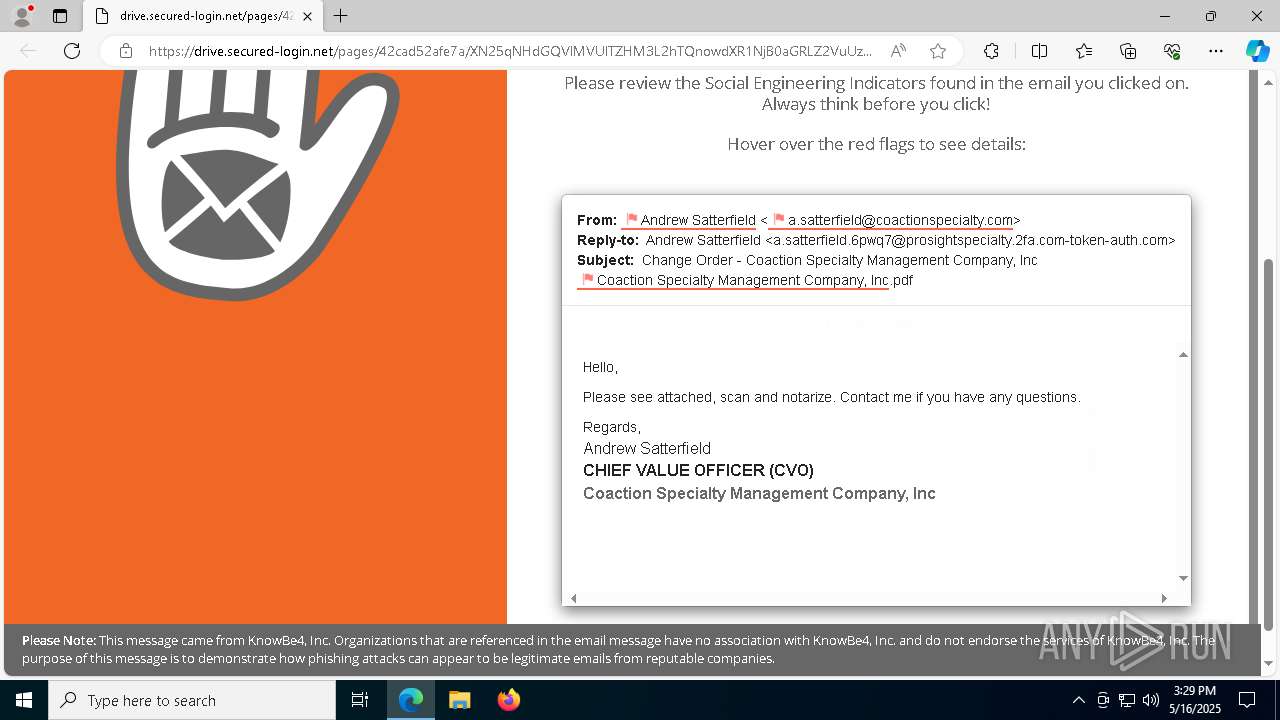Click the page vertical scrollbar thumb

(x=1268, y=444)
